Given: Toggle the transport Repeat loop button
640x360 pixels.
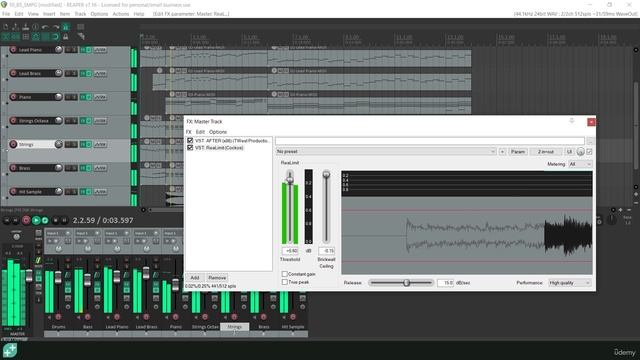Looking at the screenshot, I should click(45, 220).
